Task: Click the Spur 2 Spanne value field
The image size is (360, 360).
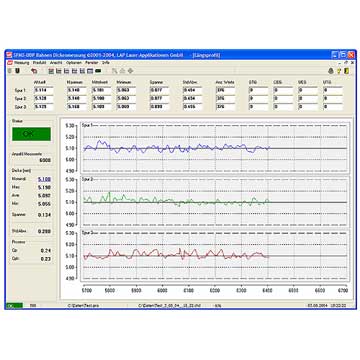Action: [x=159, y=99]
